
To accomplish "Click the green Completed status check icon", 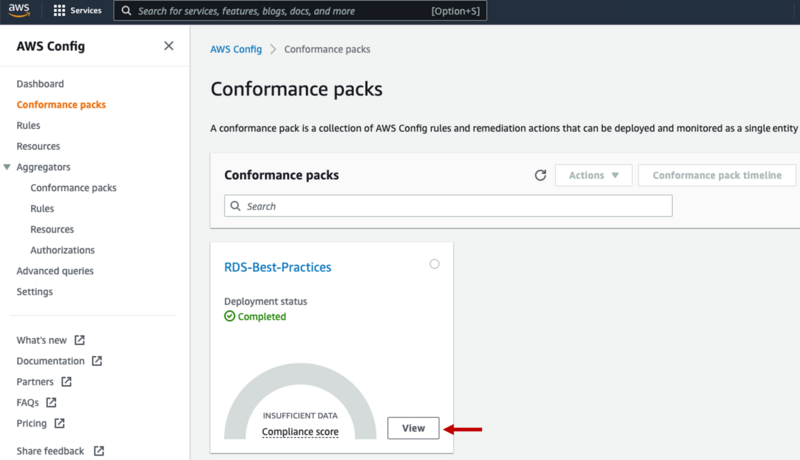I will coord(230,316).
